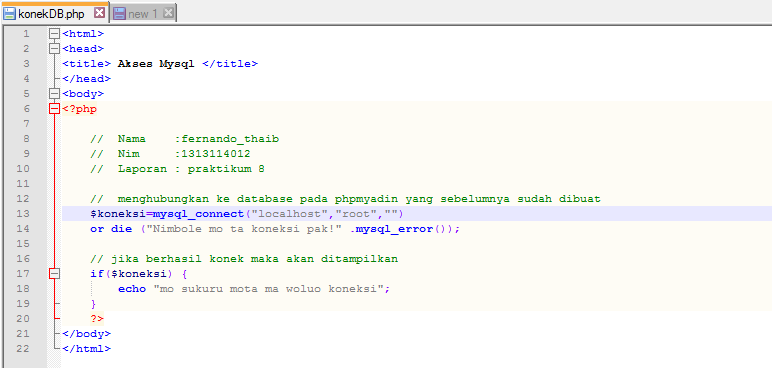Click line number 22 in the margin

pyautogui.click(x=23, y=349)
